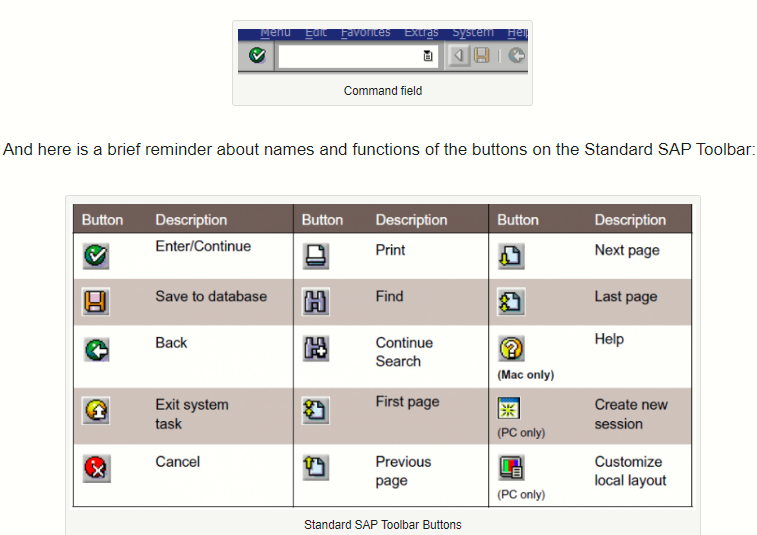Click the 'Save to database' description text
This screenshot has width=757, height=535.
(211, 296)
